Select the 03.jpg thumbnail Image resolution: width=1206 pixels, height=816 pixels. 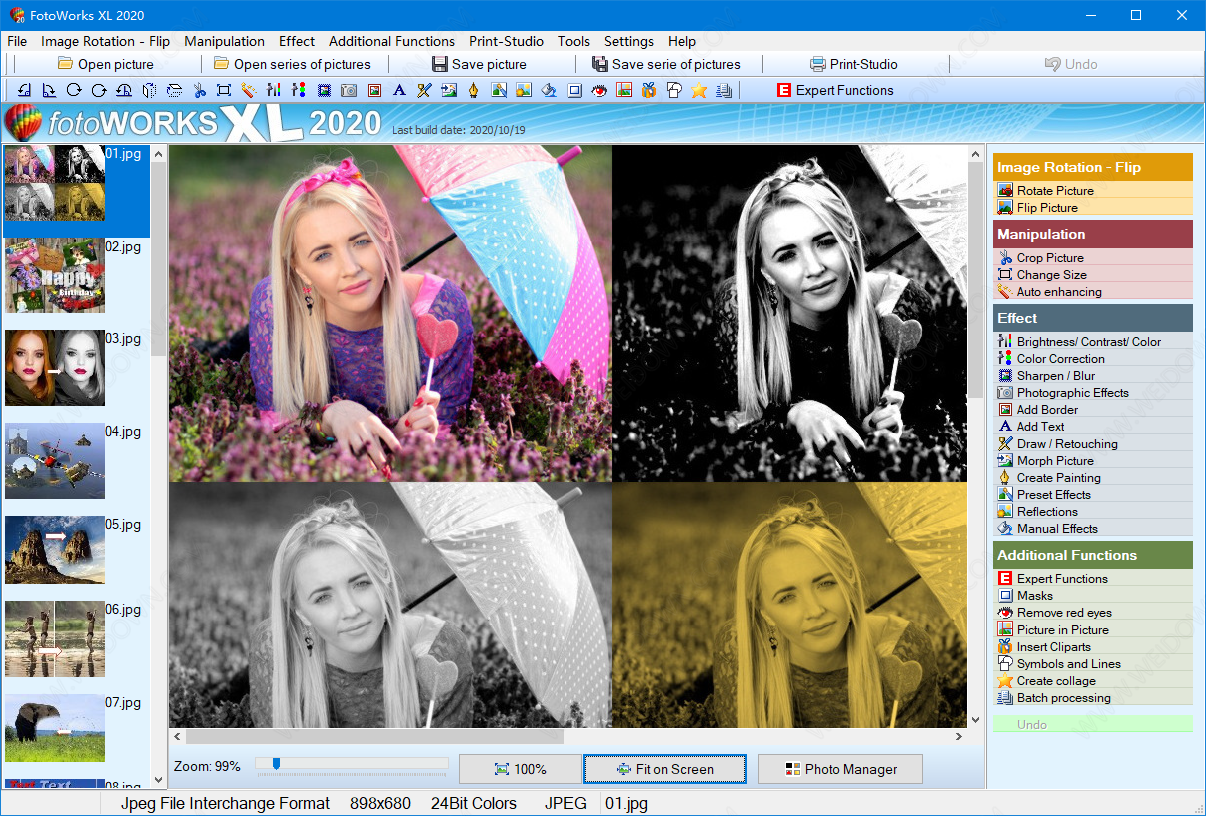(55, 368)
